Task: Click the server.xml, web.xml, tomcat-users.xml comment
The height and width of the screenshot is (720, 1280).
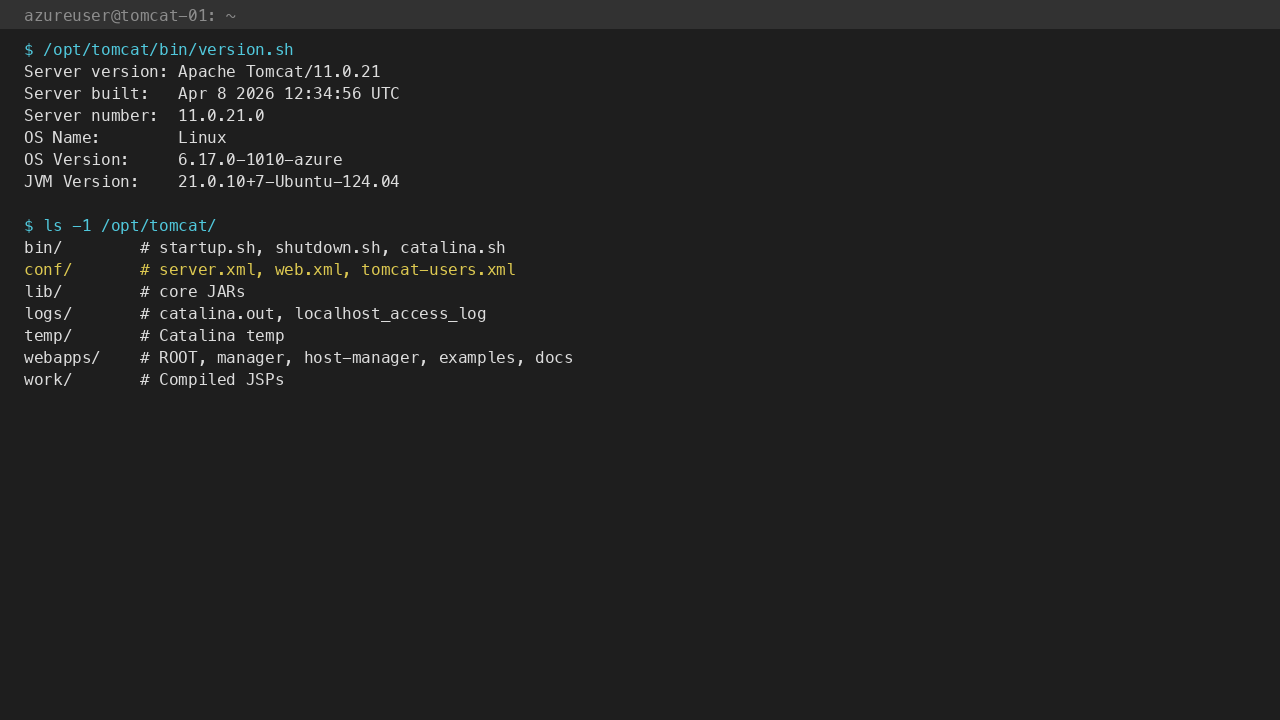Action: tap(328, 270)
